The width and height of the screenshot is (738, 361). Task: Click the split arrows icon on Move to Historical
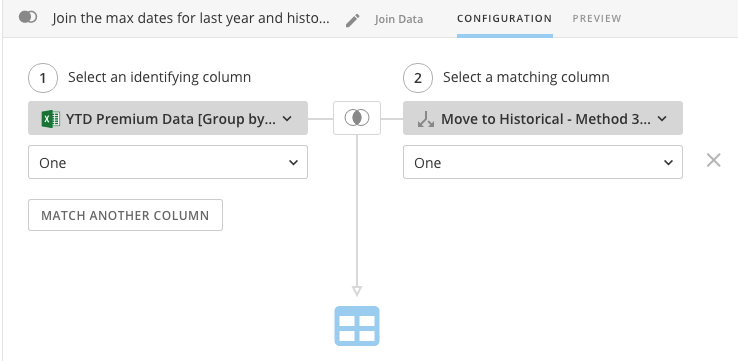click(426, 119)
